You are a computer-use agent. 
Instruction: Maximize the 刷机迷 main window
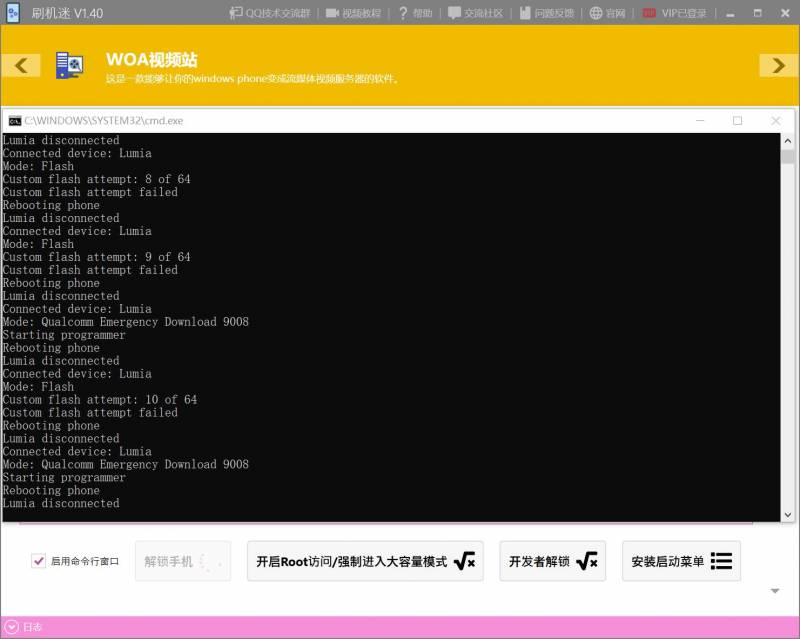tap(758, 13)
